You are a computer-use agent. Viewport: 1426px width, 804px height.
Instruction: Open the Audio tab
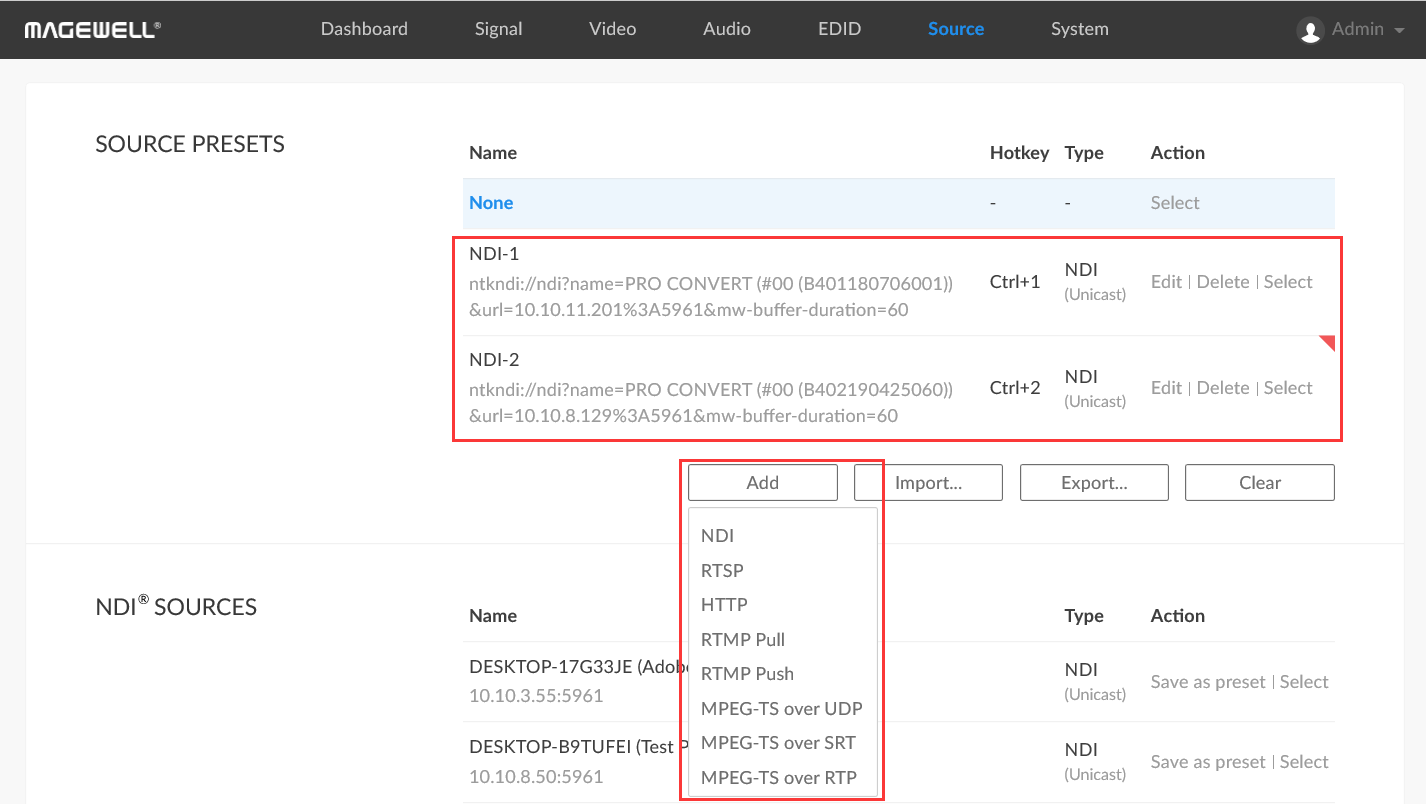pos(726,29)
